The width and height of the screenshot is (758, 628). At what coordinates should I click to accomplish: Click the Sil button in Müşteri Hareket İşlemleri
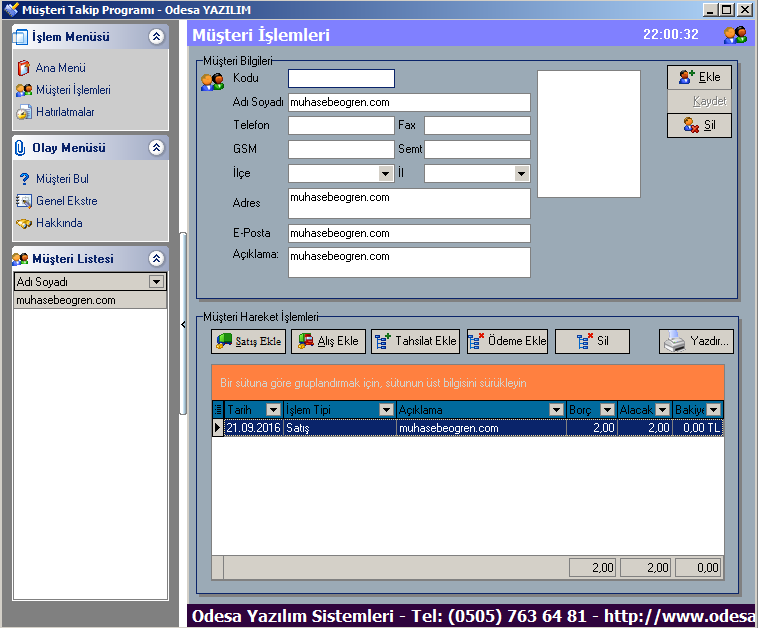[592, 341]
